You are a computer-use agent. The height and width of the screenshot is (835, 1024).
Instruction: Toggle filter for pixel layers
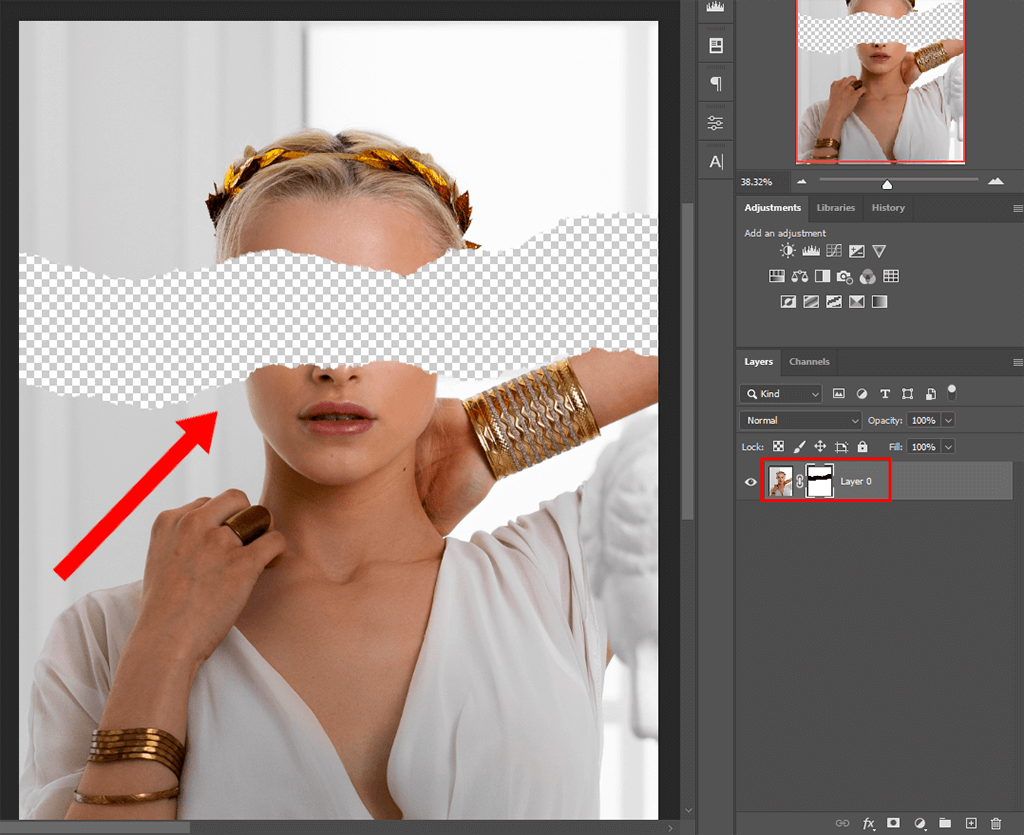coord(839,394)
